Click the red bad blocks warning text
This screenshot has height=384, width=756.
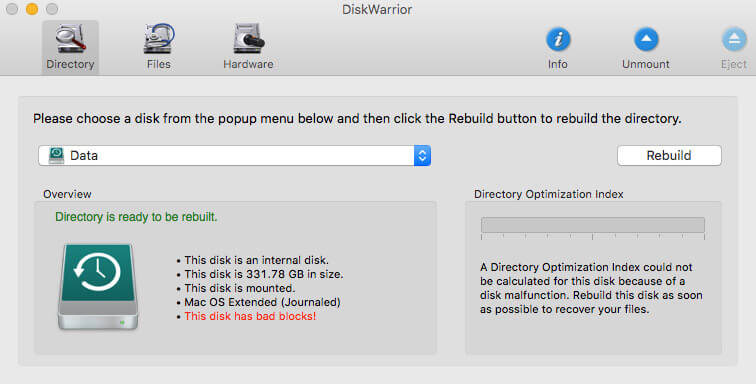[250, 316]
